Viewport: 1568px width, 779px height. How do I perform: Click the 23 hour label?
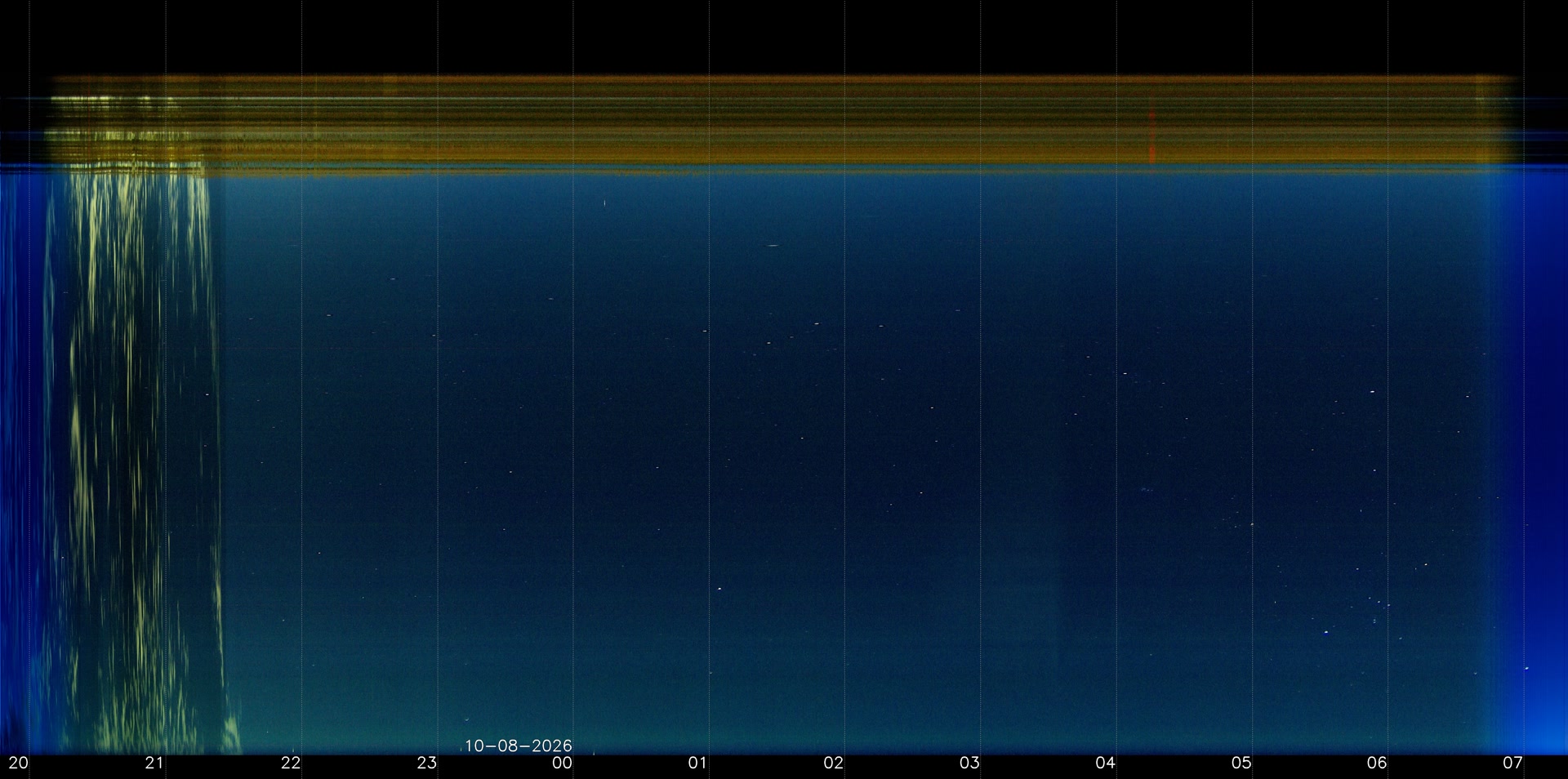pyautogui.click(x=426, y=763)
